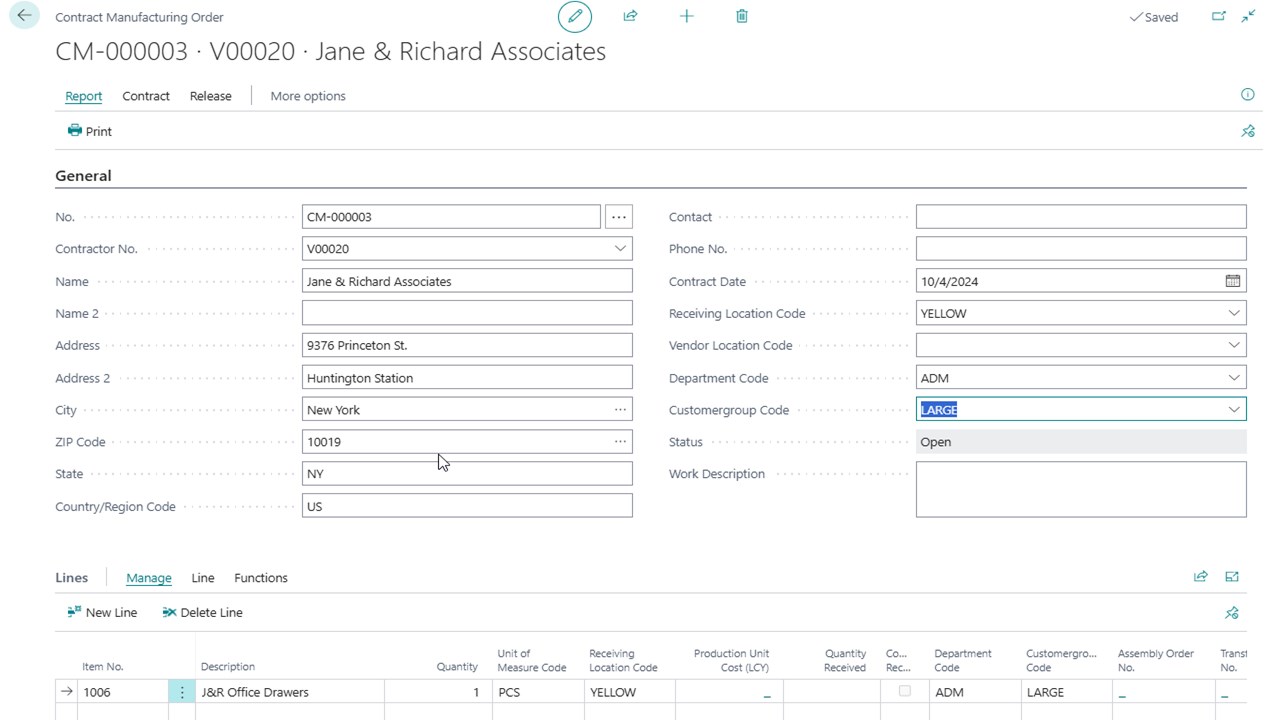The height and width of the screenshot is (720, 1280).
Task: Open the Receiving Location Code dropdown
Action: point(1233,313)
